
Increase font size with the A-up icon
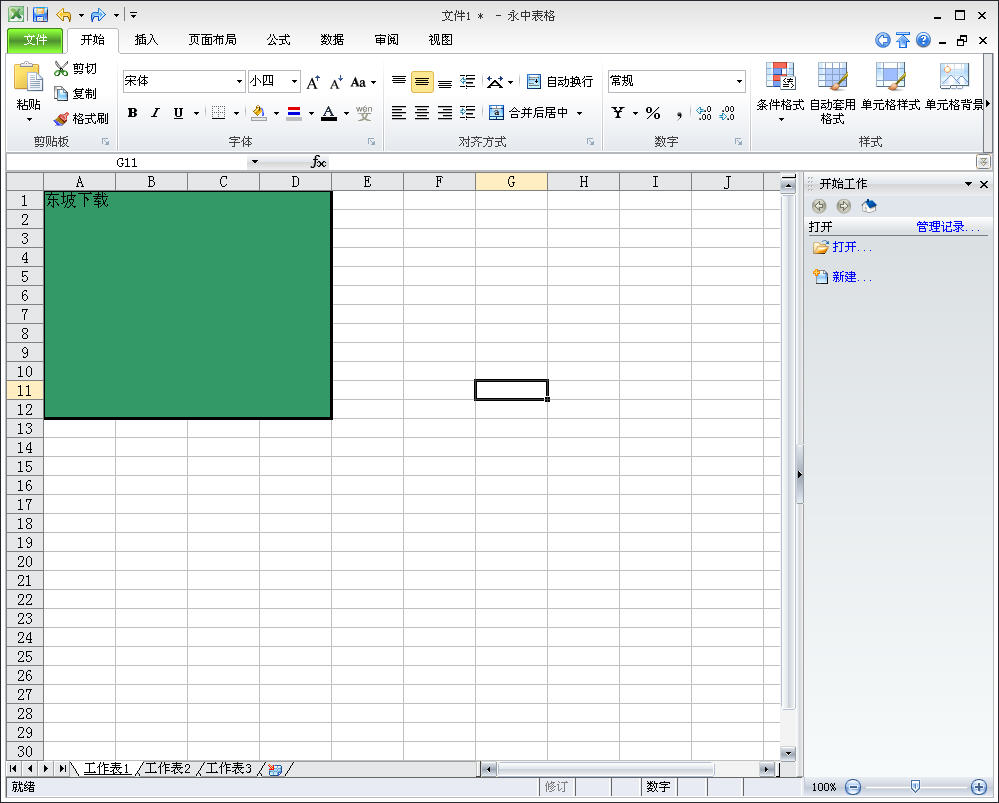pyautogui.click(x=313, y=82)
